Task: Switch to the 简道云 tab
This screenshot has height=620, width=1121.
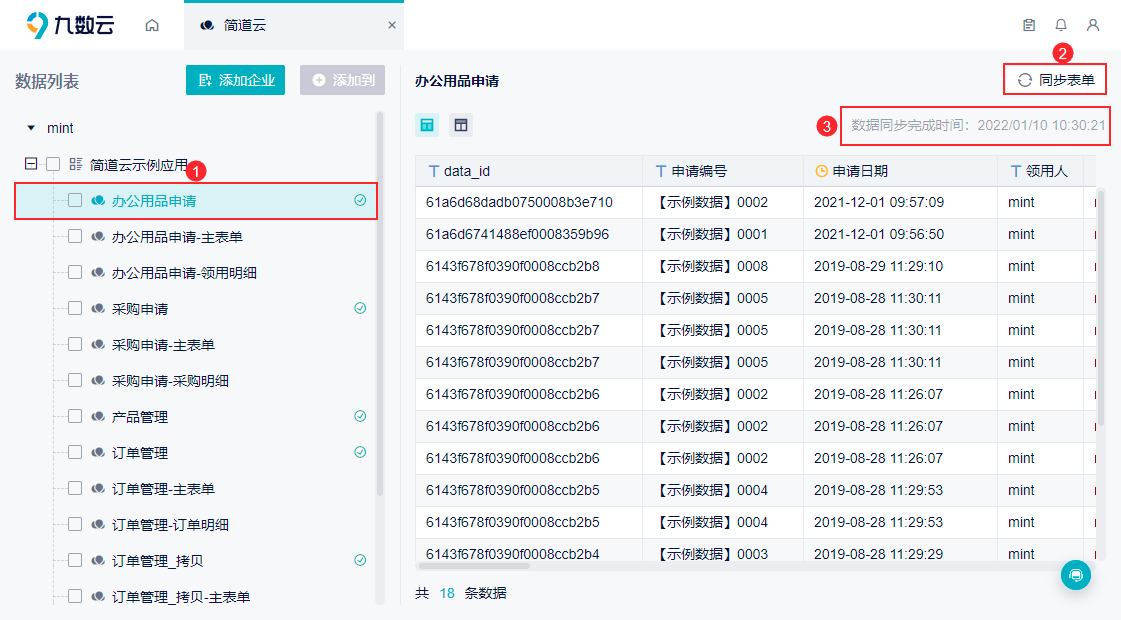Action: pos(293,25)
